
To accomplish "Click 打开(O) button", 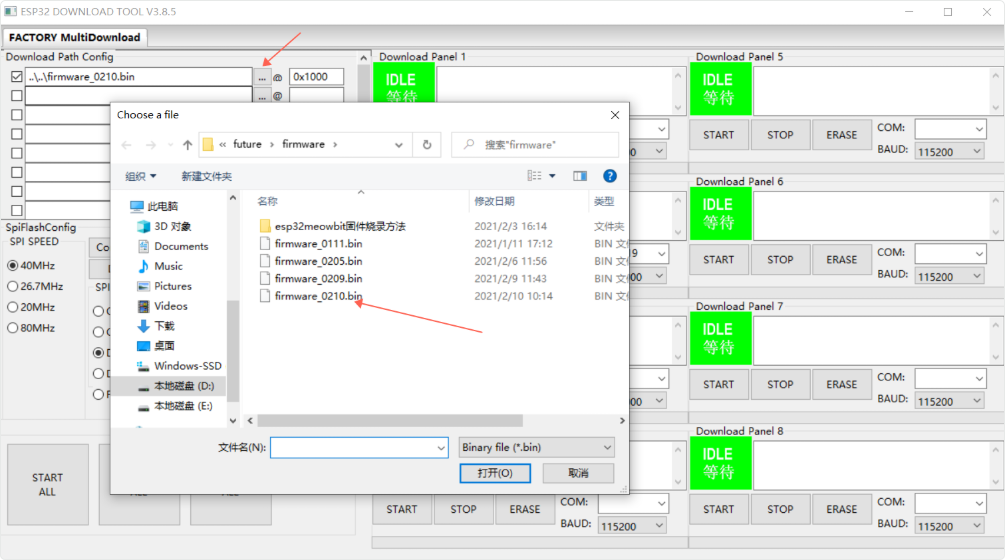I will pos(495,473).
